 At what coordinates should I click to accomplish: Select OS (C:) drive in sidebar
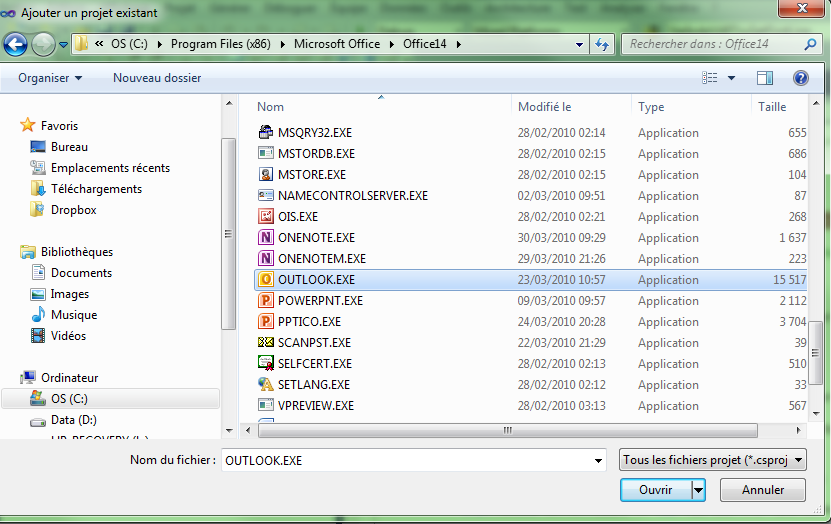click(110, 399)
